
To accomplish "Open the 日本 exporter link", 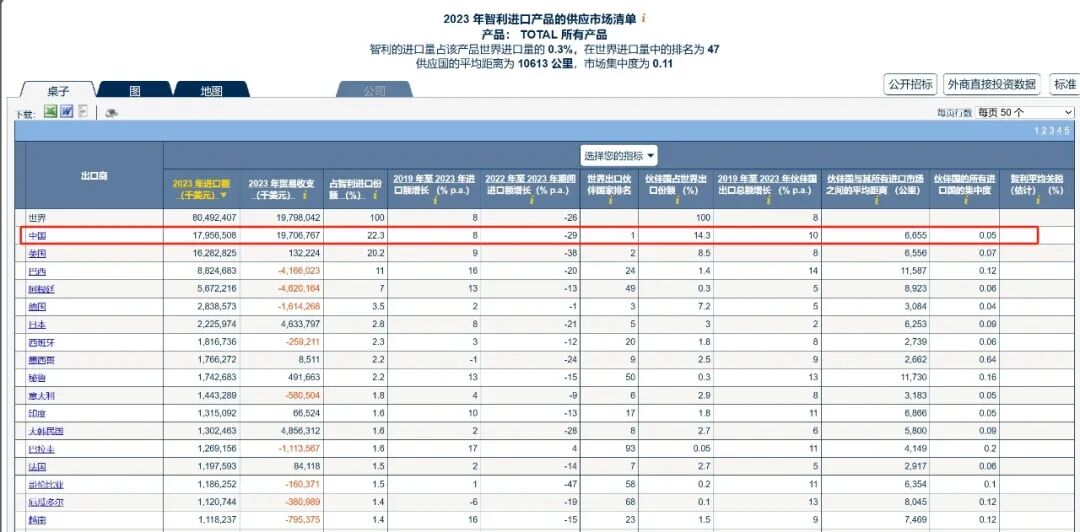I will click(x=37, y=325).
